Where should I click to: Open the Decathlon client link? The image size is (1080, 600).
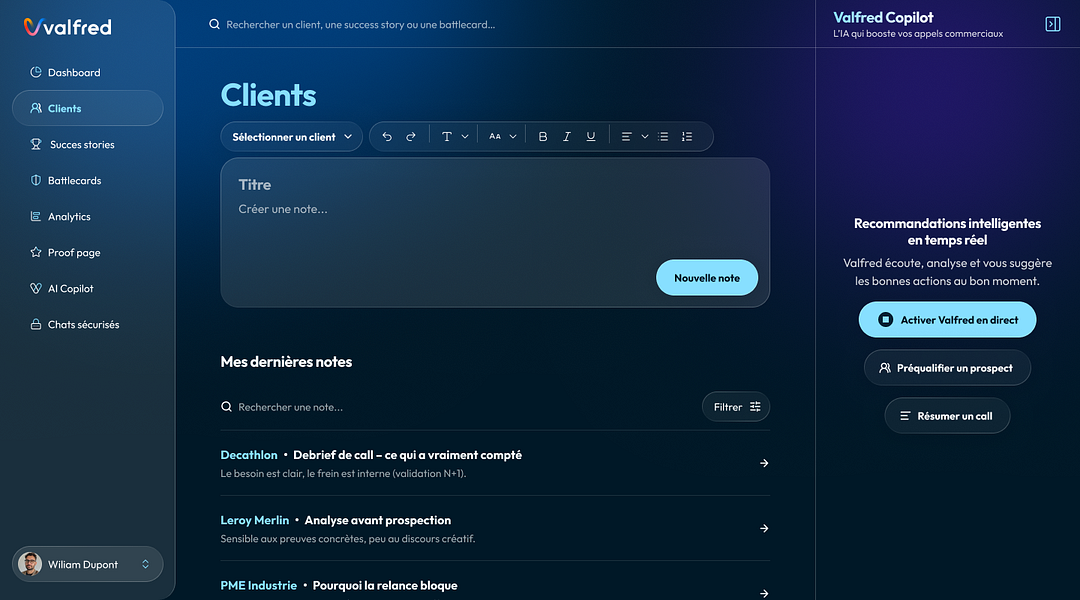pos(249,455)
